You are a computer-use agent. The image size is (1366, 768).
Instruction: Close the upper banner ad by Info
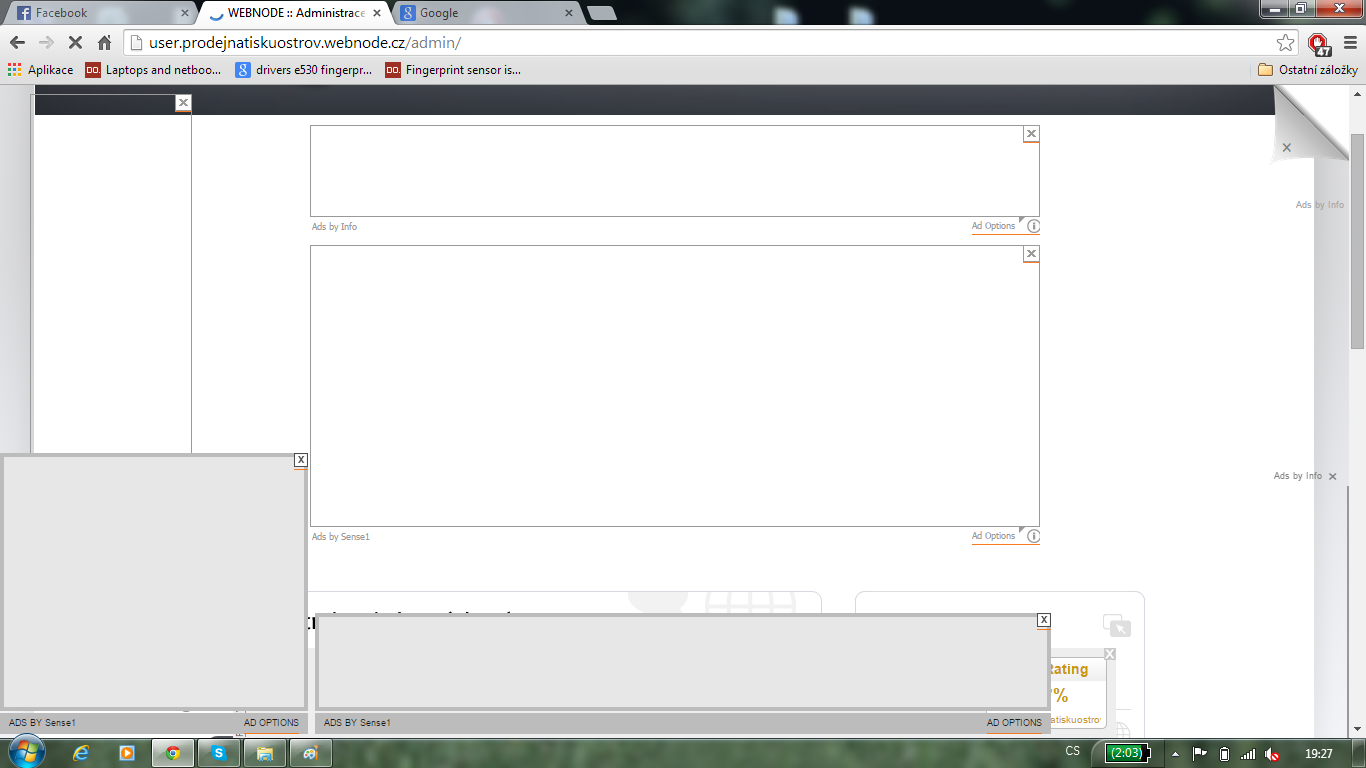click(1031, 134)
